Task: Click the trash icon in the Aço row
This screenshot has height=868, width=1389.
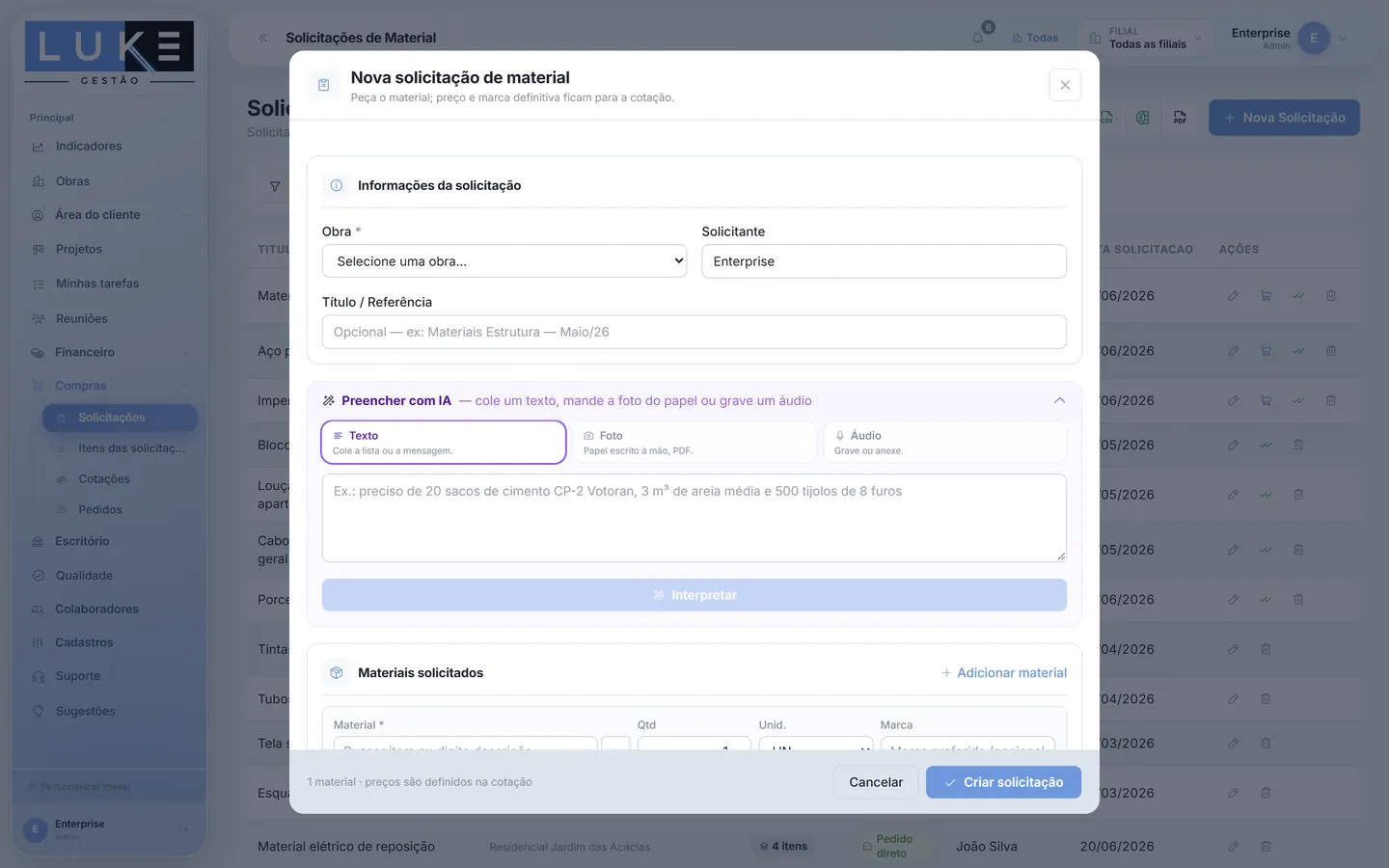Action: click(1331, 351)
